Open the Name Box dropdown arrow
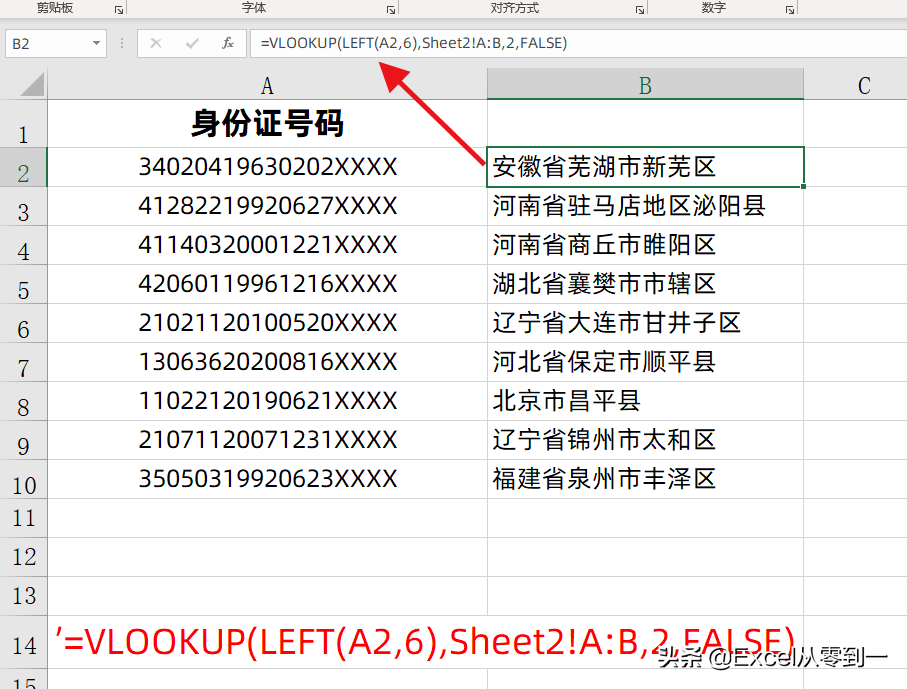This screenshot has width=907, height=689. pyautogui.click(x=96, y=43)
